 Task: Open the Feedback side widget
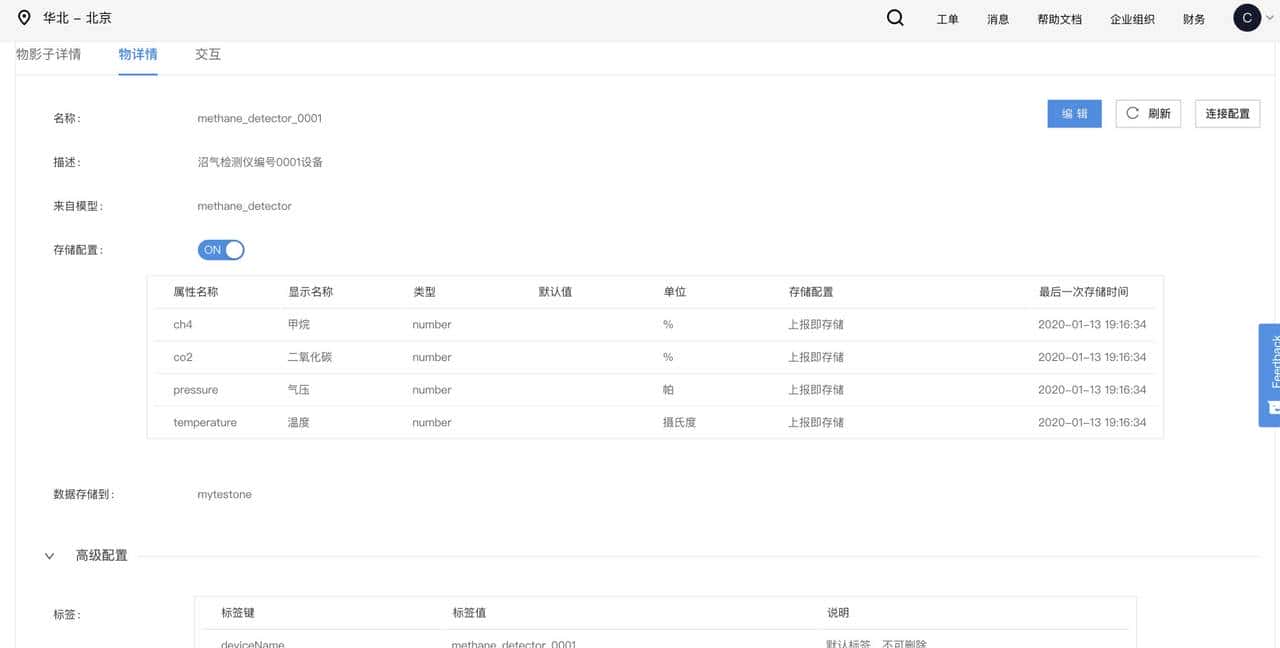(x=1270, y=374)
